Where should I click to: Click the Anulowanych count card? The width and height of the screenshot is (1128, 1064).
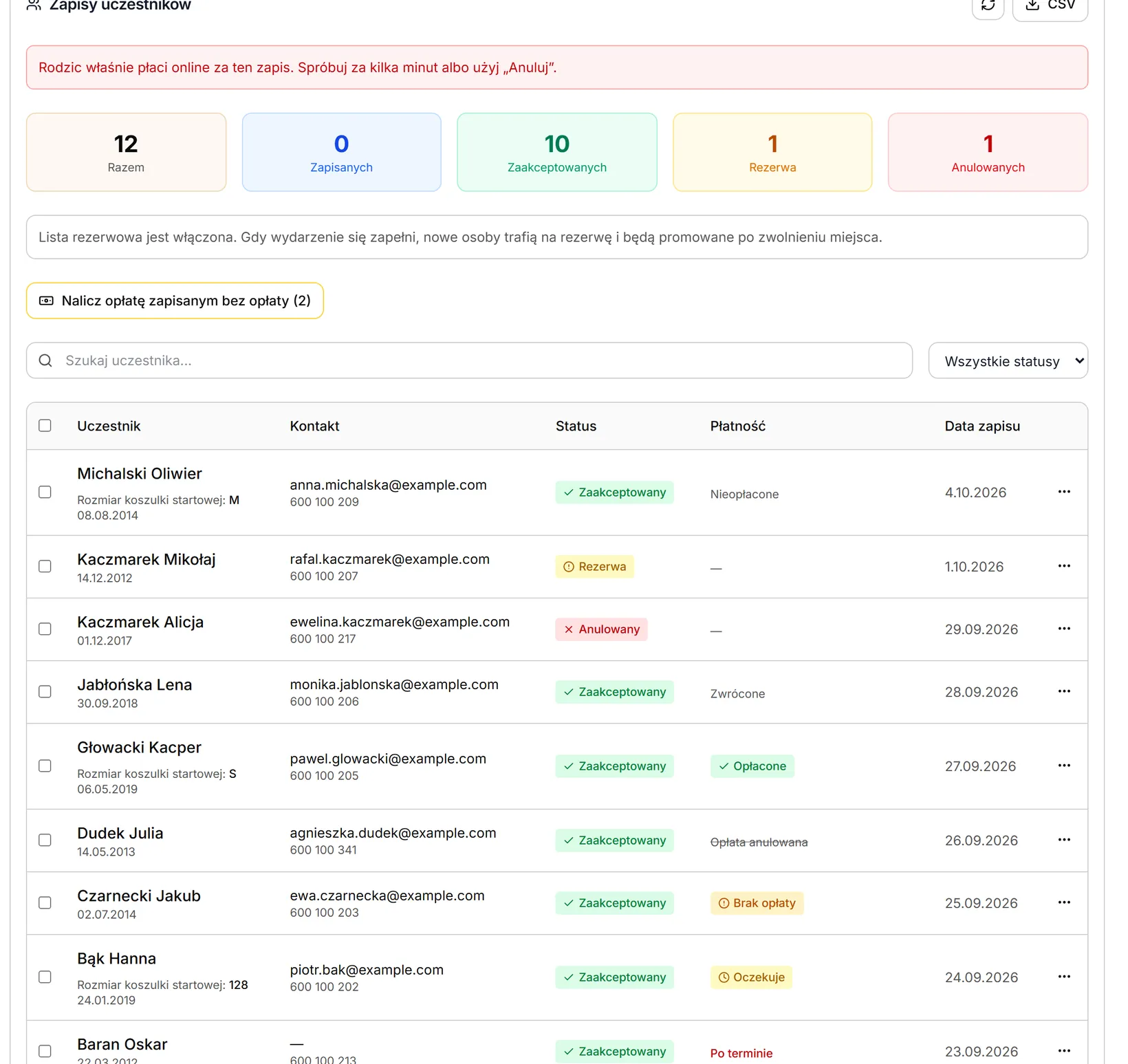[x=988, y=152]
